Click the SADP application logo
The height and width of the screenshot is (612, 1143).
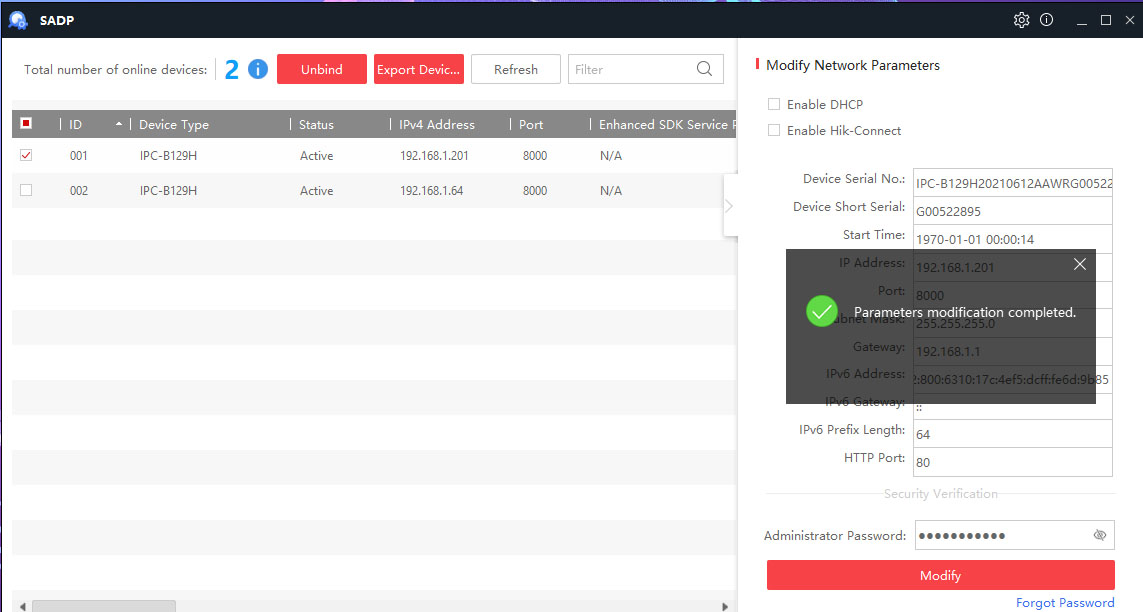(x=17, y=20)
